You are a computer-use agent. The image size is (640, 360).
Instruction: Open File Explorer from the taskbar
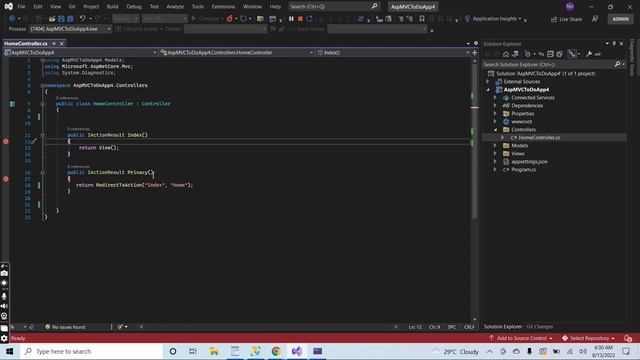pyautogui.click(x=214, y=351)
